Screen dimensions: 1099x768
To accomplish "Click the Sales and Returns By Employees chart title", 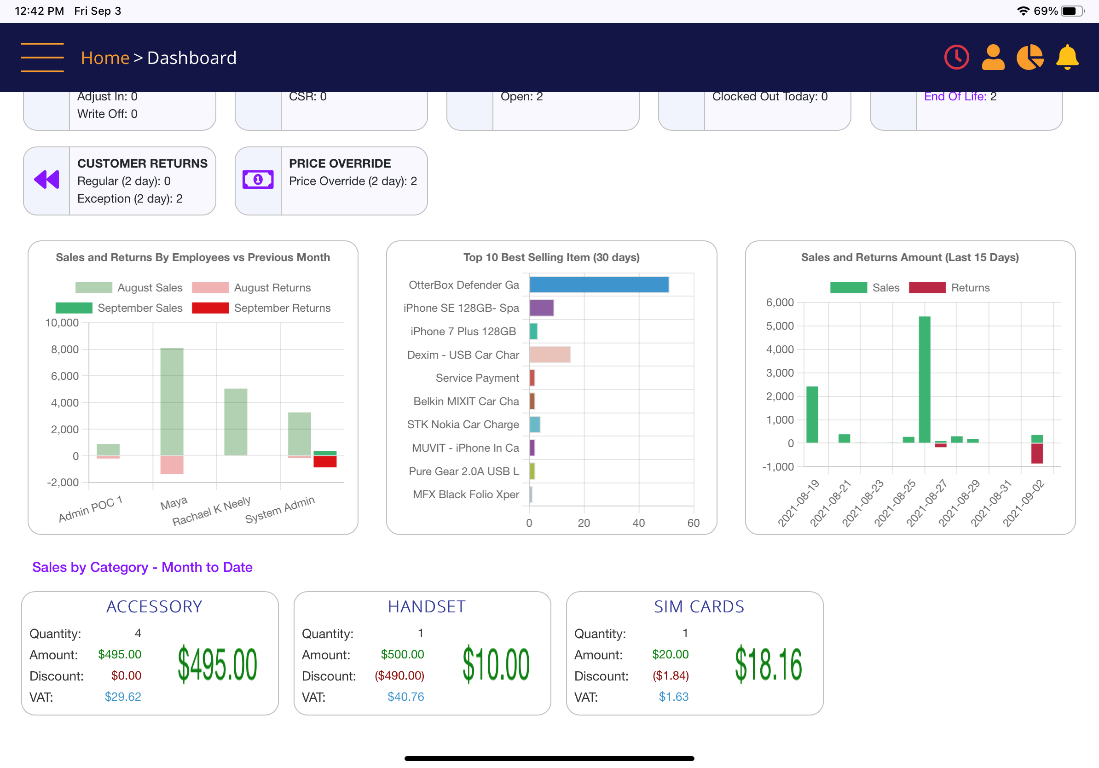I will (x=193, y=257).
